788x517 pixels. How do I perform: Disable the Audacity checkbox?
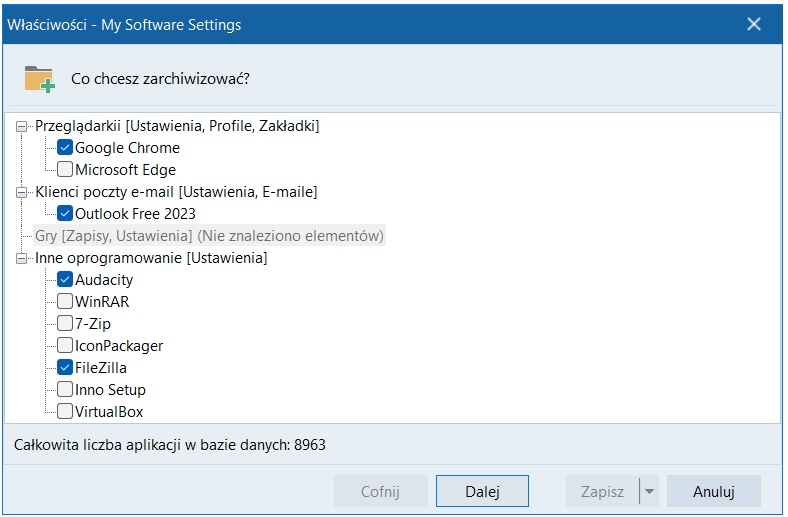65,280
